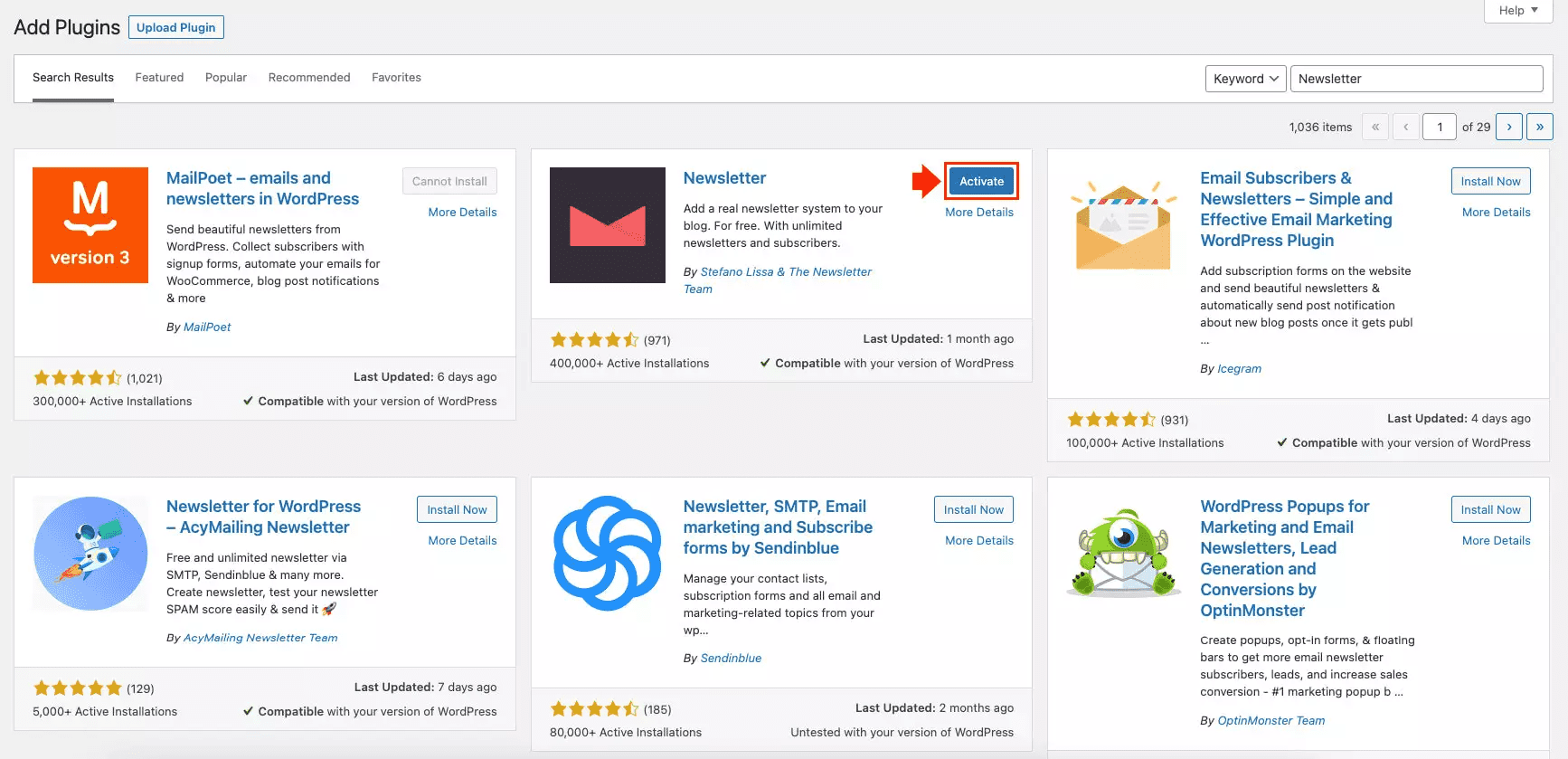The width and height of the screenshot is (1568, 759).
Task: Open More Details for AcyMailing Newsletter
Action: (x=462, y=540)
